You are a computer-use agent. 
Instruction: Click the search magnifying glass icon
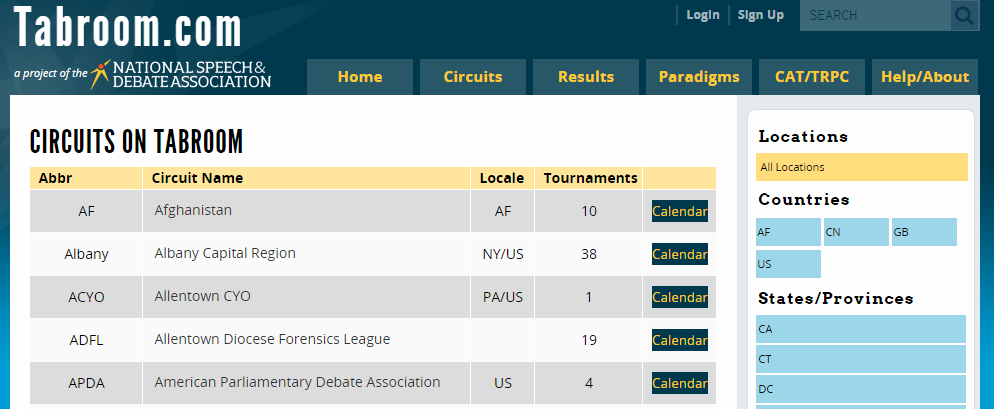click(964, 15)
